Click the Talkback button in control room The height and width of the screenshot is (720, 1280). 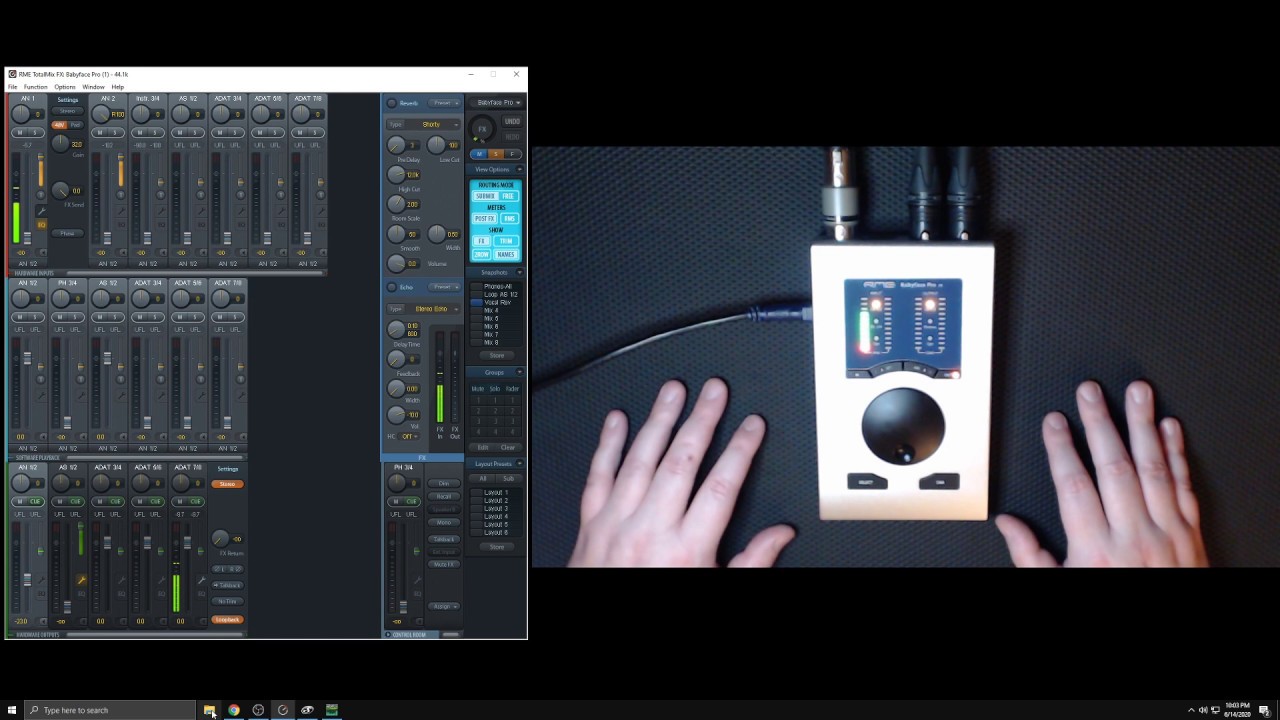pyautogui.click(x=444, y=539)
